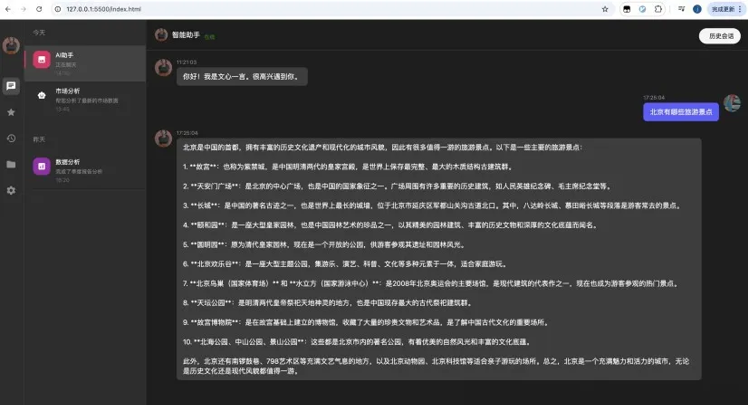Open the chat messages sidebar icon
This screenshot has width=748, height=405.
point(11,86)
